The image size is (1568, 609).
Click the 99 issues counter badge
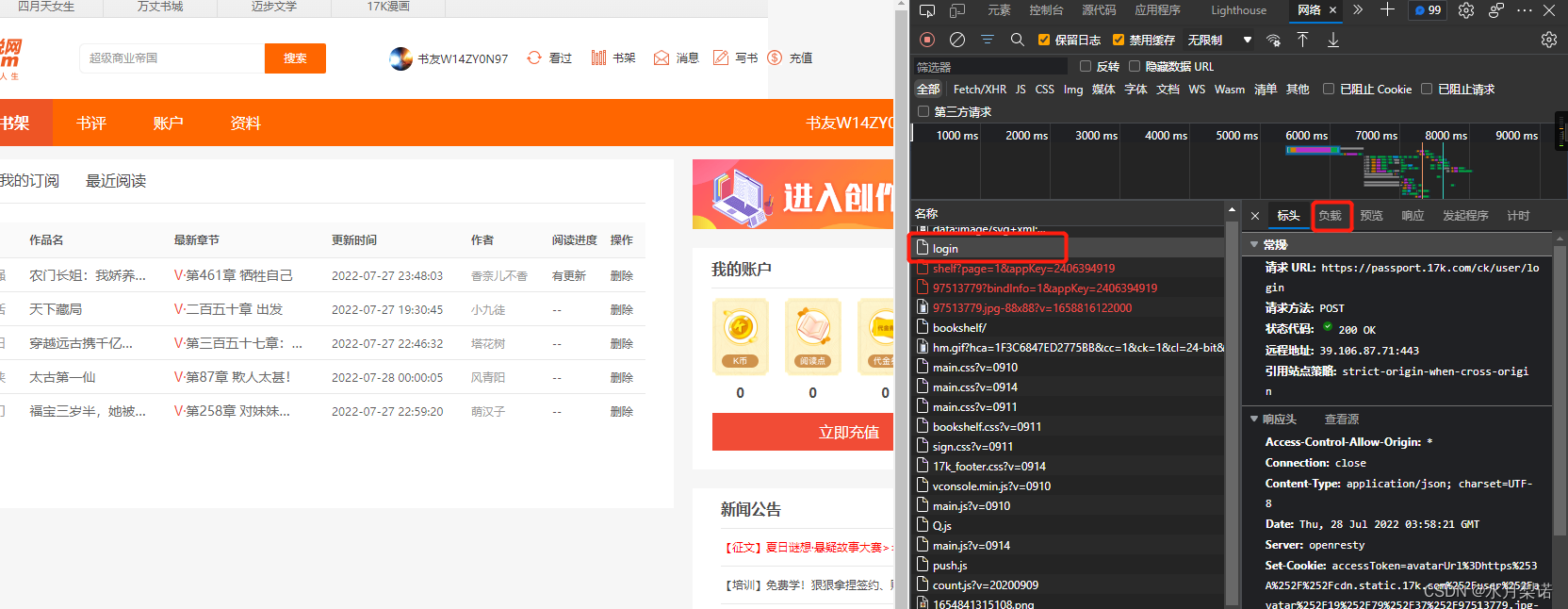(1429, 10)
